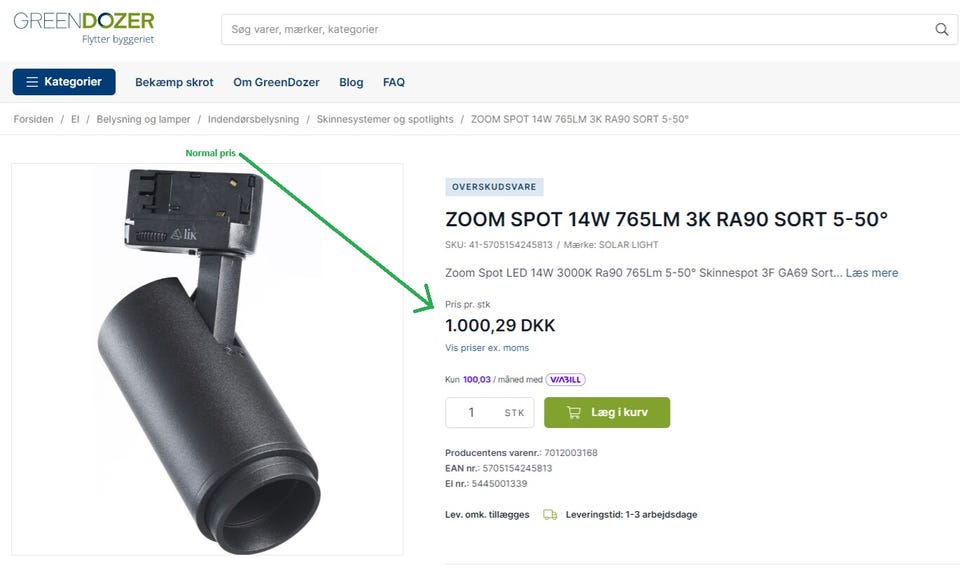Go to Forsiden breadcrumb
Viewport: 960px width, 580px height.
click(x=34, y=119)
